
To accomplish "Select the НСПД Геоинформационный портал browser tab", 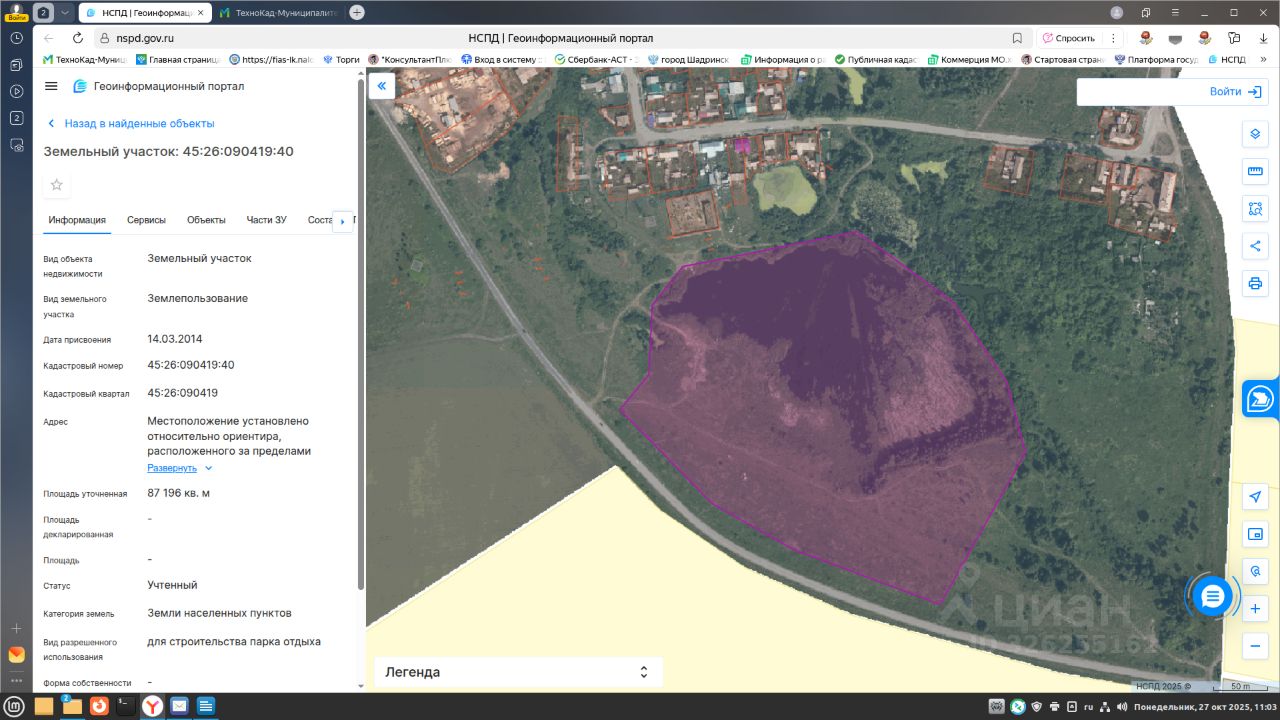I will [144, 12].
